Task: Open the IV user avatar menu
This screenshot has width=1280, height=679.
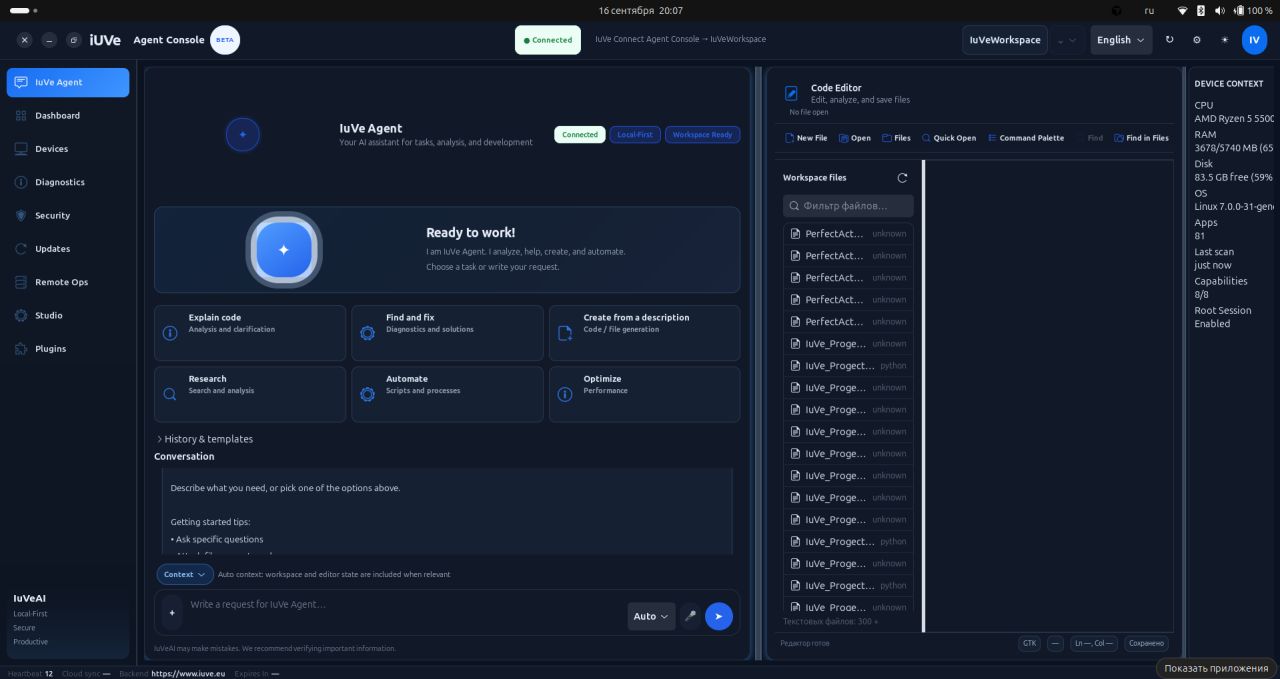Action: click(1254, 40)
